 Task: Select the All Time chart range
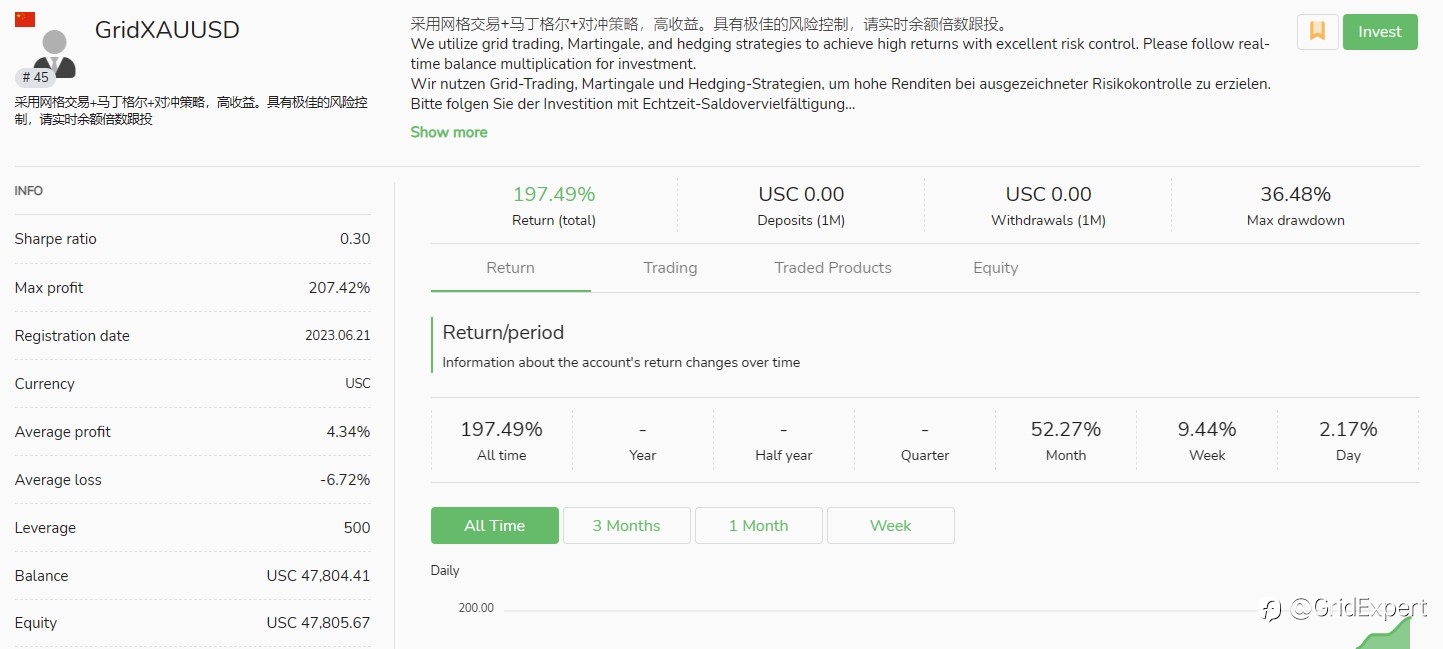click(x=495, y=526)
